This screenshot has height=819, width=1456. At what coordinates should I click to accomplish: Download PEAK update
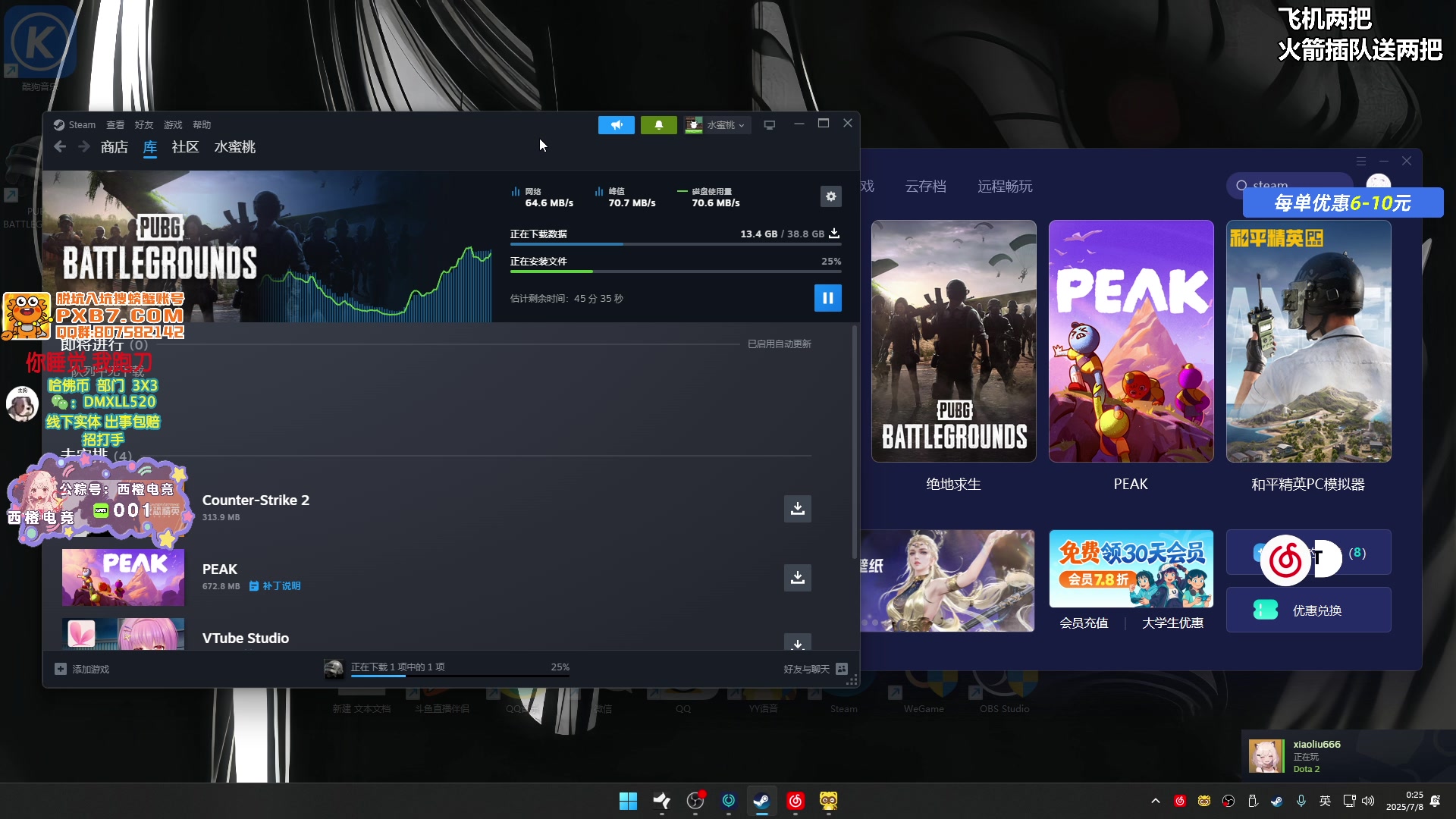(798, 578)
